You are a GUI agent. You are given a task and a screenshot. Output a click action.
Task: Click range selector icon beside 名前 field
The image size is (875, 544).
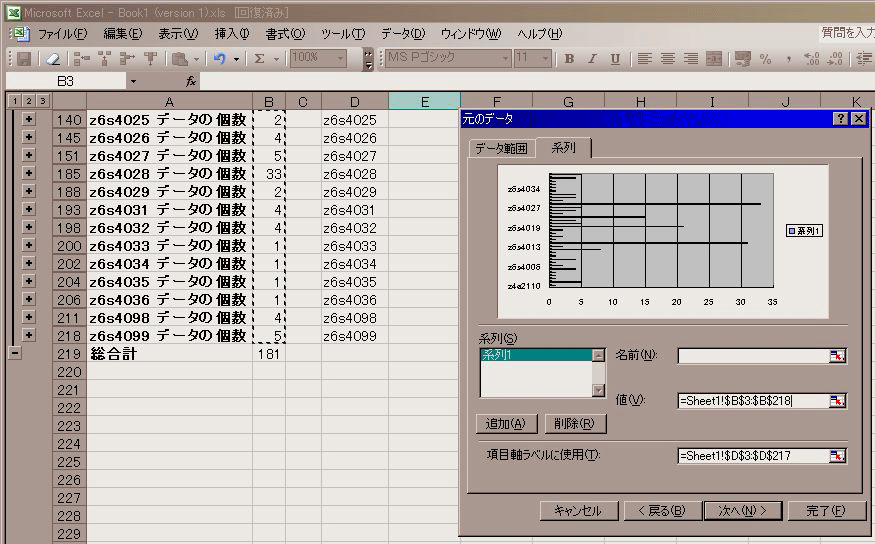(837, 356)
